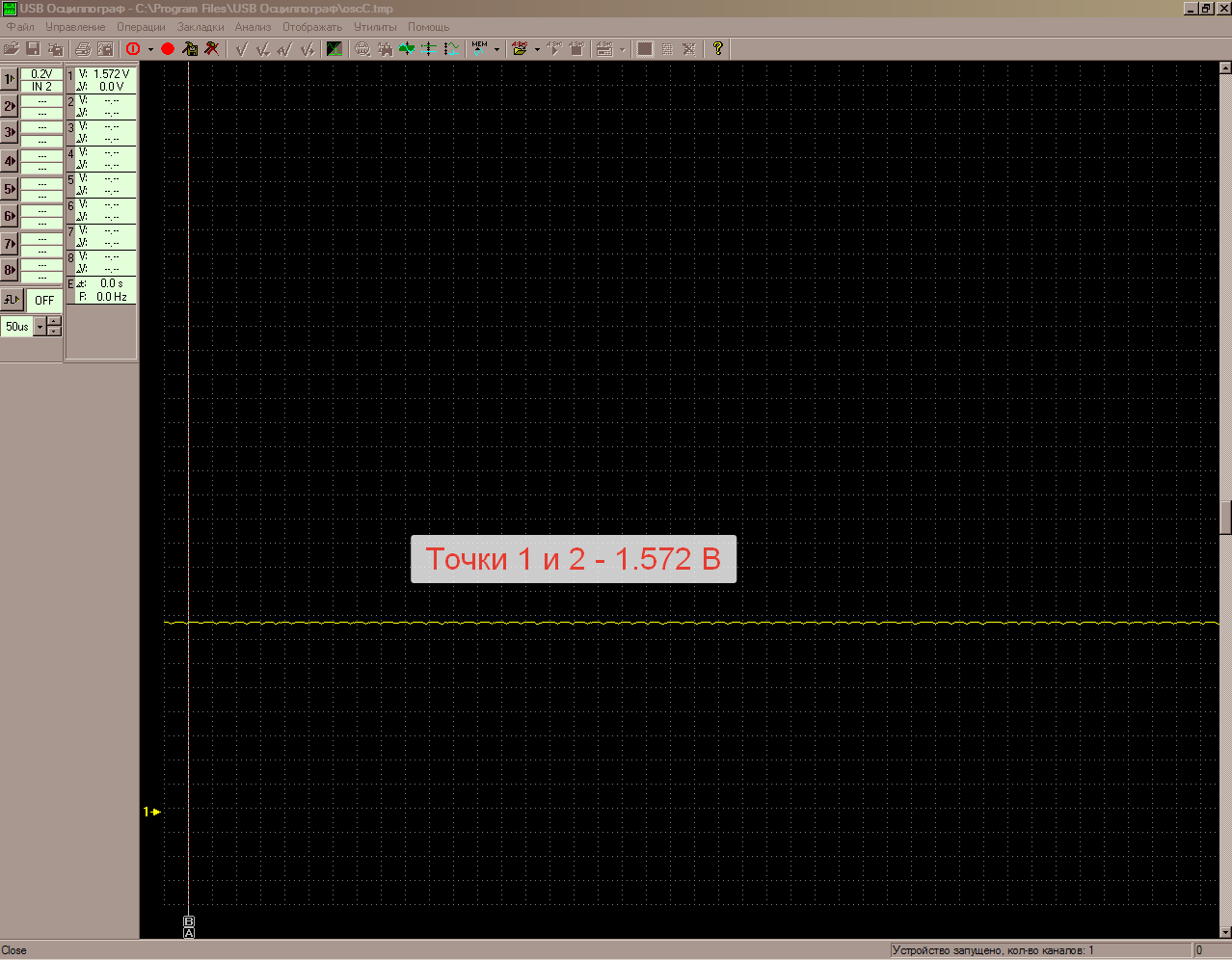
Task: Click the trigger OFF field
Action: [44, 300]
